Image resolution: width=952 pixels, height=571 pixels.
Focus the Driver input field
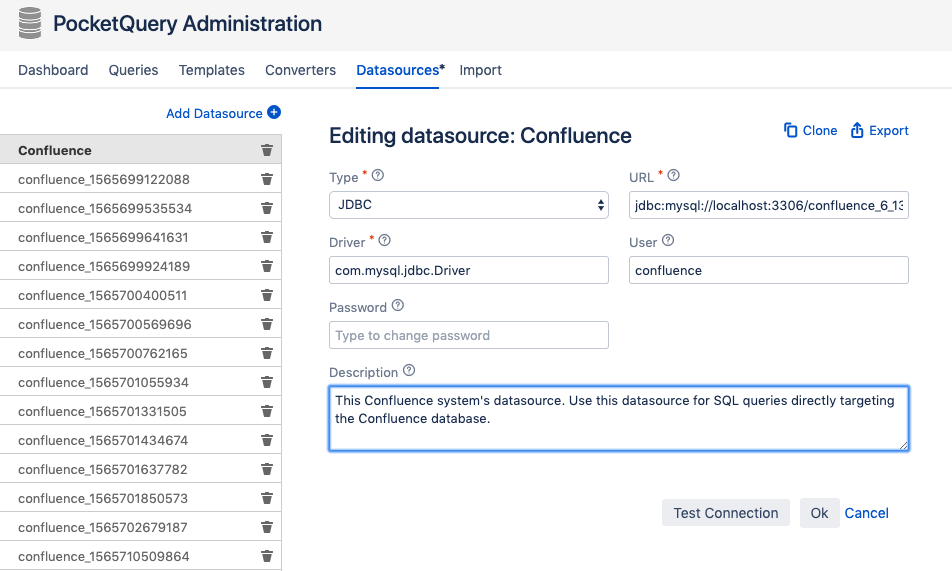pos(469,270)
